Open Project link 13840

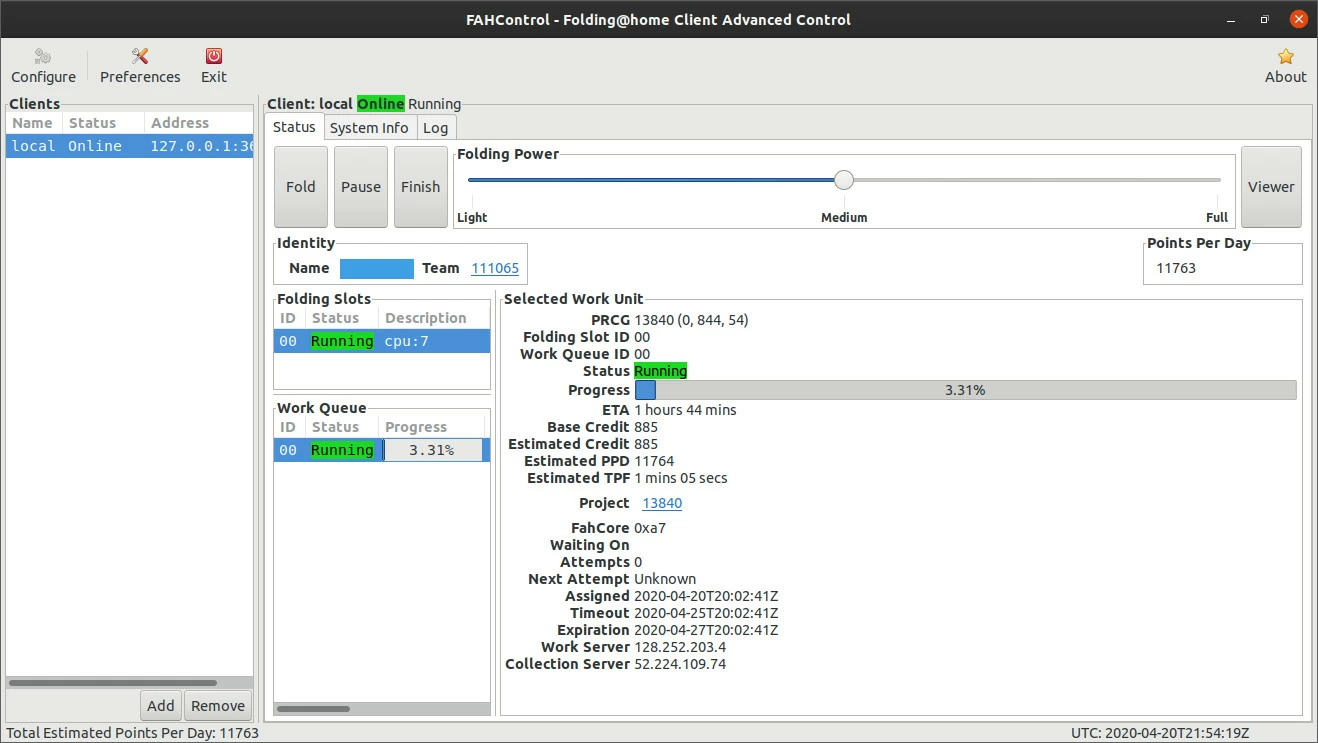662,503
